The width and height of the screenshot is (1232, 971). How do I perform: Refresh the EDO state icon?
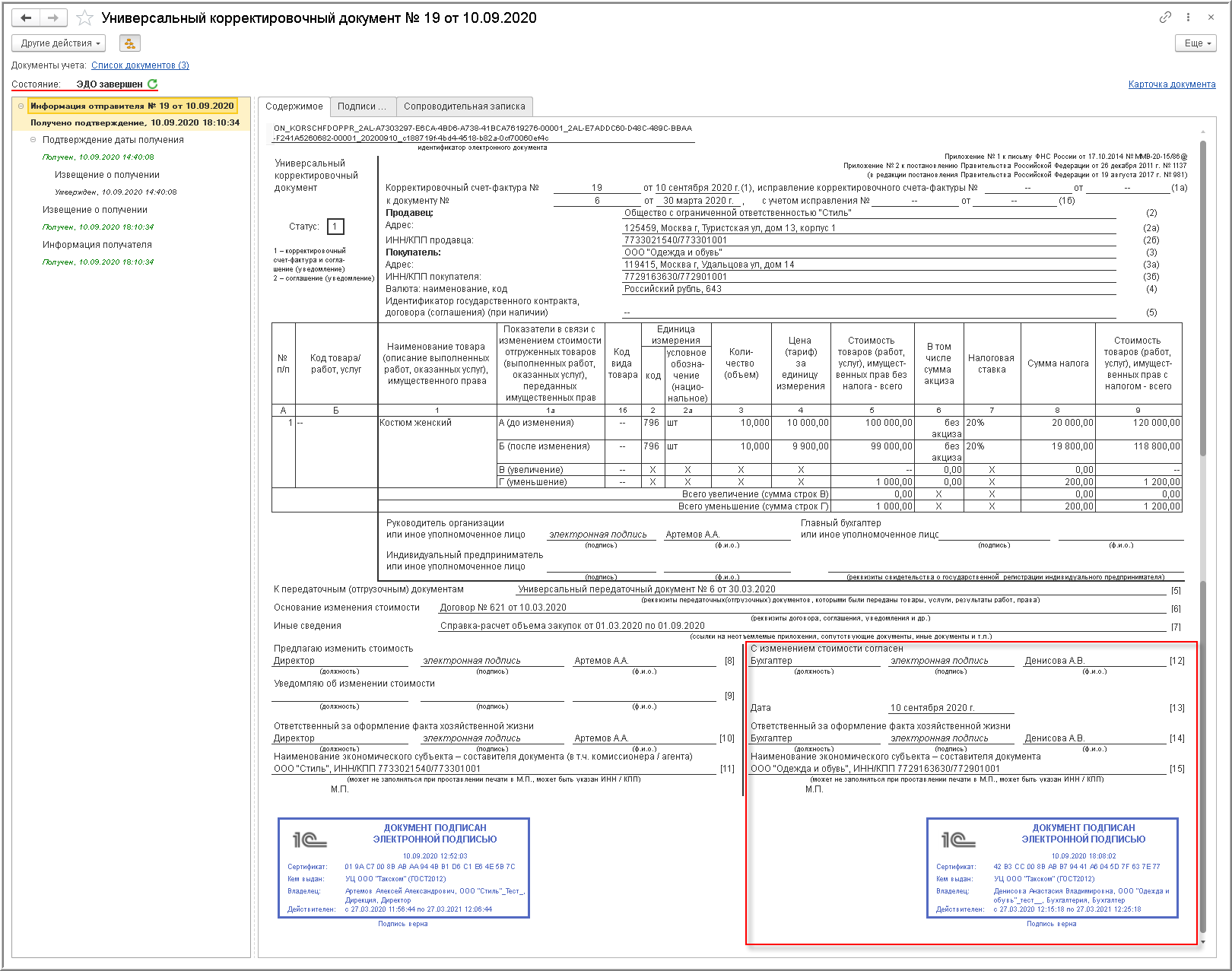(x=152, y=84)
